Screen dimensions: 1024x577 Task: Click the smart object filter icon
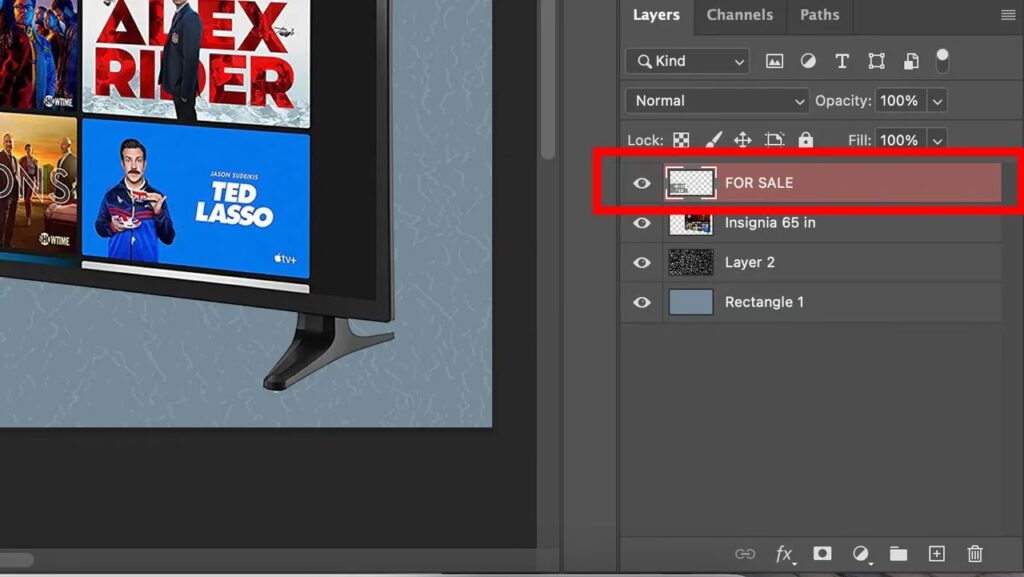910,61
